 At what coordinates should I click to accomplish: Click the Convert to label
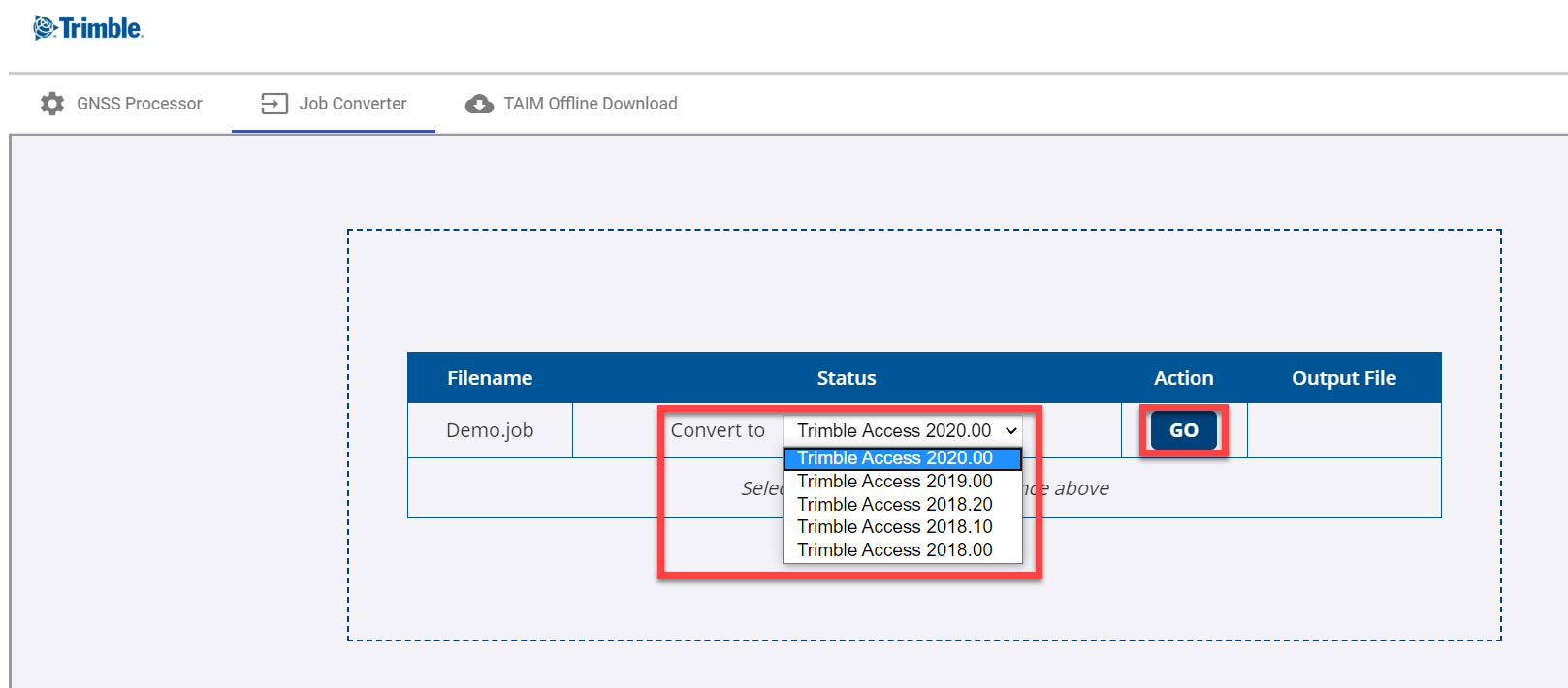718,430
